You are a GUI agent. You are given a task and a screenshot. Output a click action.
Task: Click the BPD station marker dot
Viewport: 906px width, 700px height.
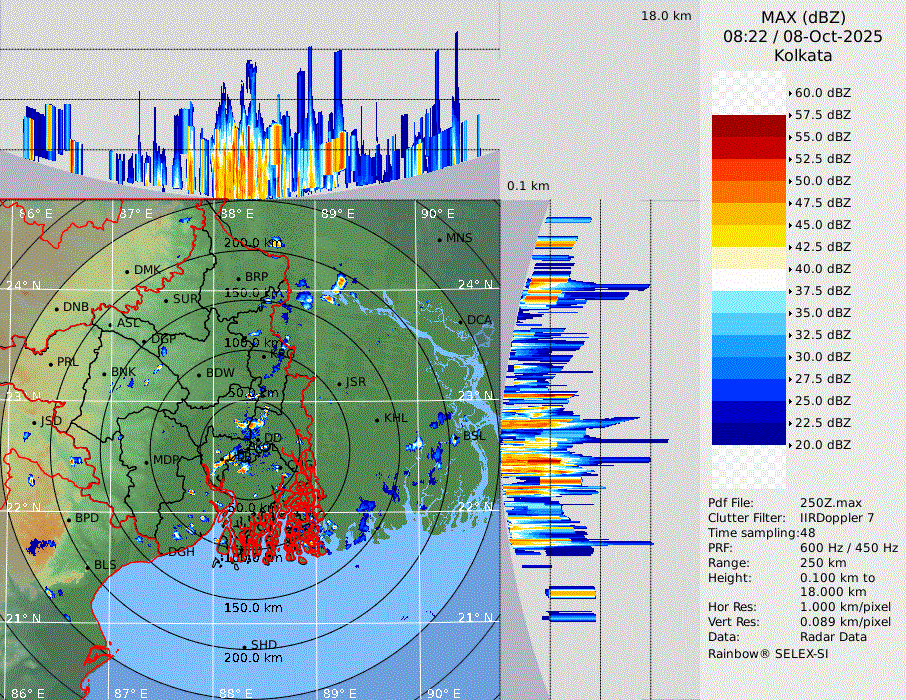click(x=68, y=520)
